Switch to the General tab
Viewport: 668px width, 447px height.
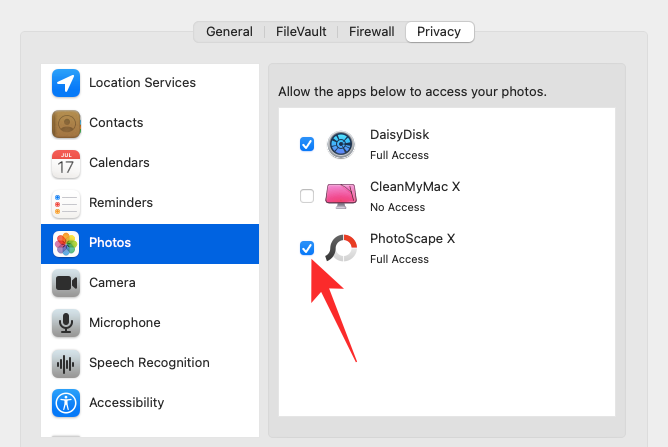(229, 32)
